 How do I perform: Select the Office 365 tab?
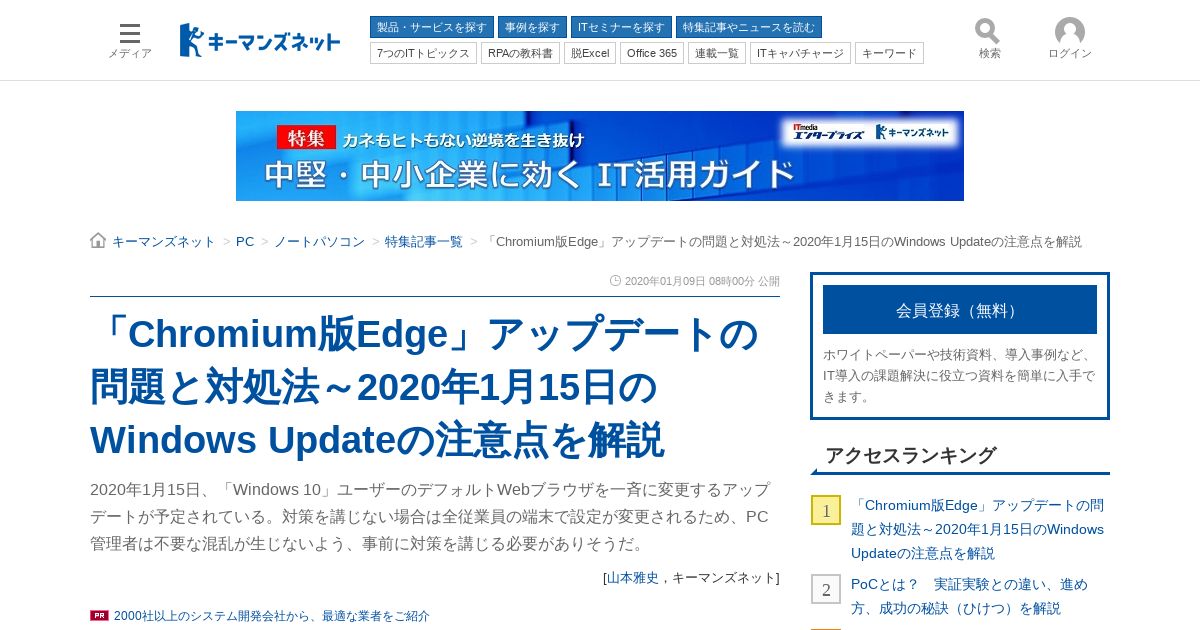click(652, 53)
